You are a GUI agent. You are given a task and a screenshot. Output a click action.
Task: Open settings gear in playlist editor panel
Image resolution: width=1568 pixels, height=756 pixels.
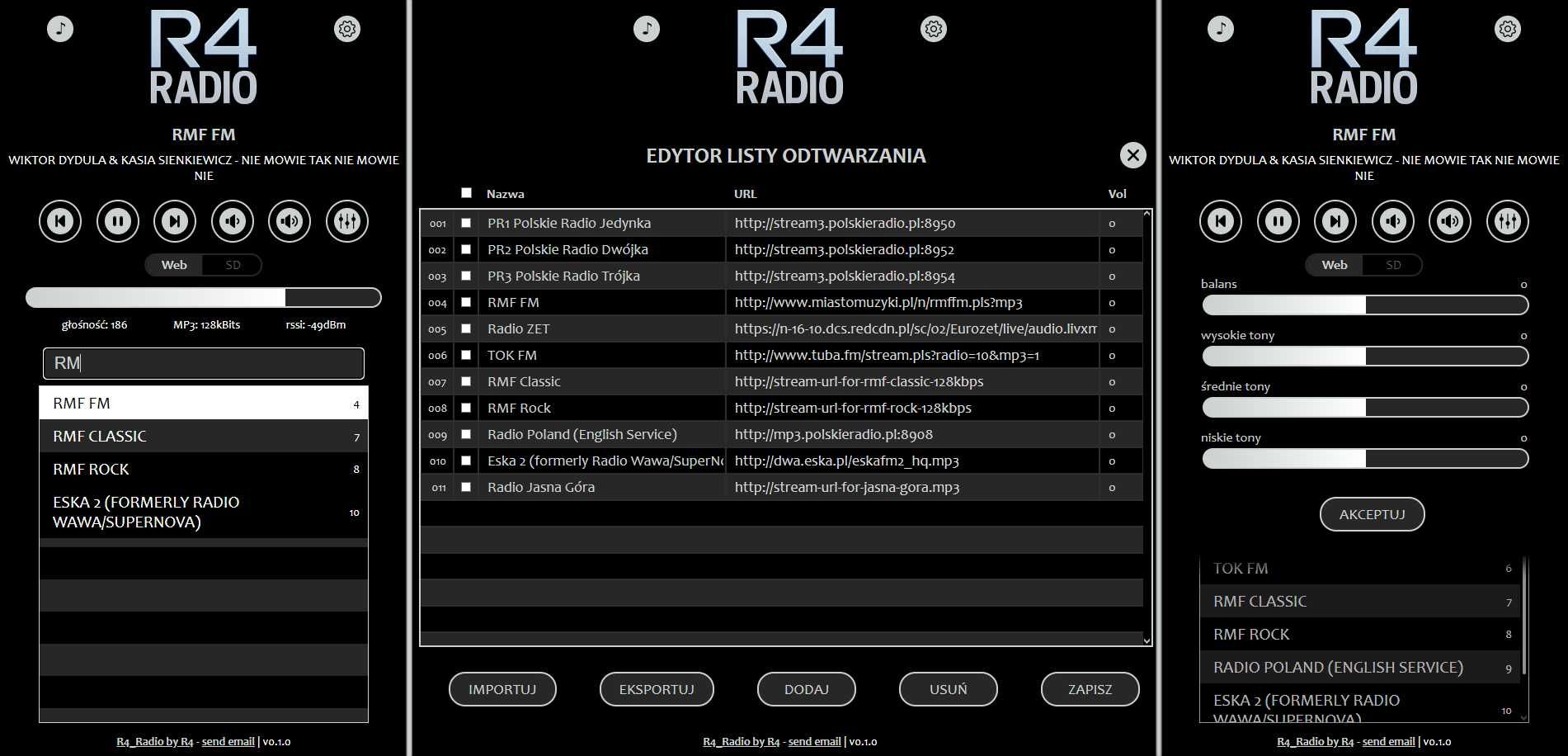point(934,29)
